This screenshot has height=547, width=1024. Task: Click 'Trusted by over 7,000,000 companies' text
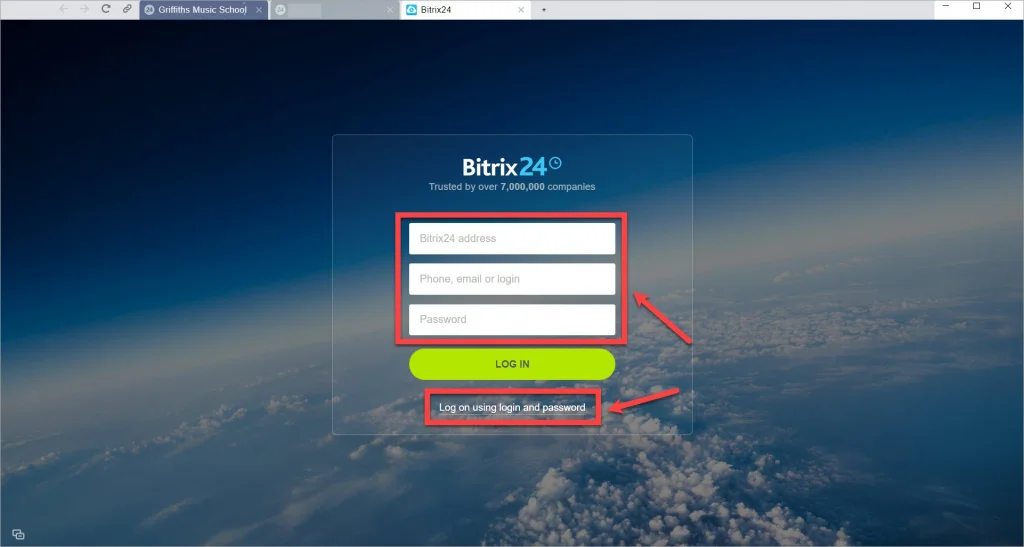point(512,187)
